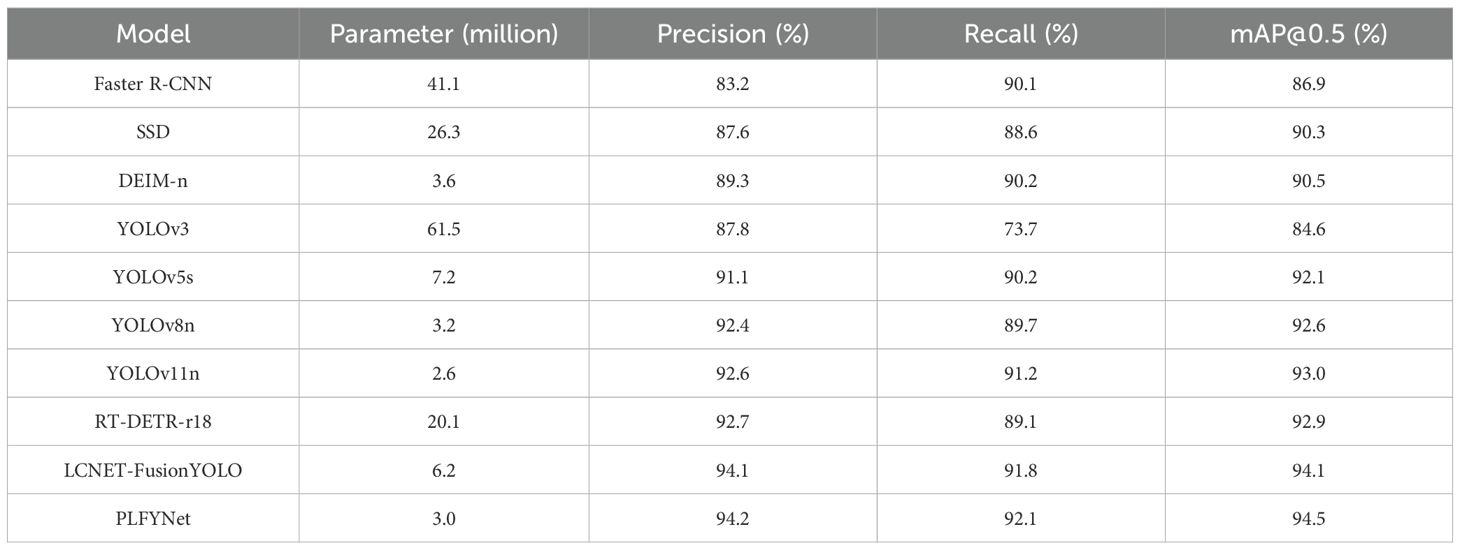The width and height of the screenshot is (1460, 550).
Task: Click the RT-DETR-r18 model cell
Action: (x=153, y=421)
